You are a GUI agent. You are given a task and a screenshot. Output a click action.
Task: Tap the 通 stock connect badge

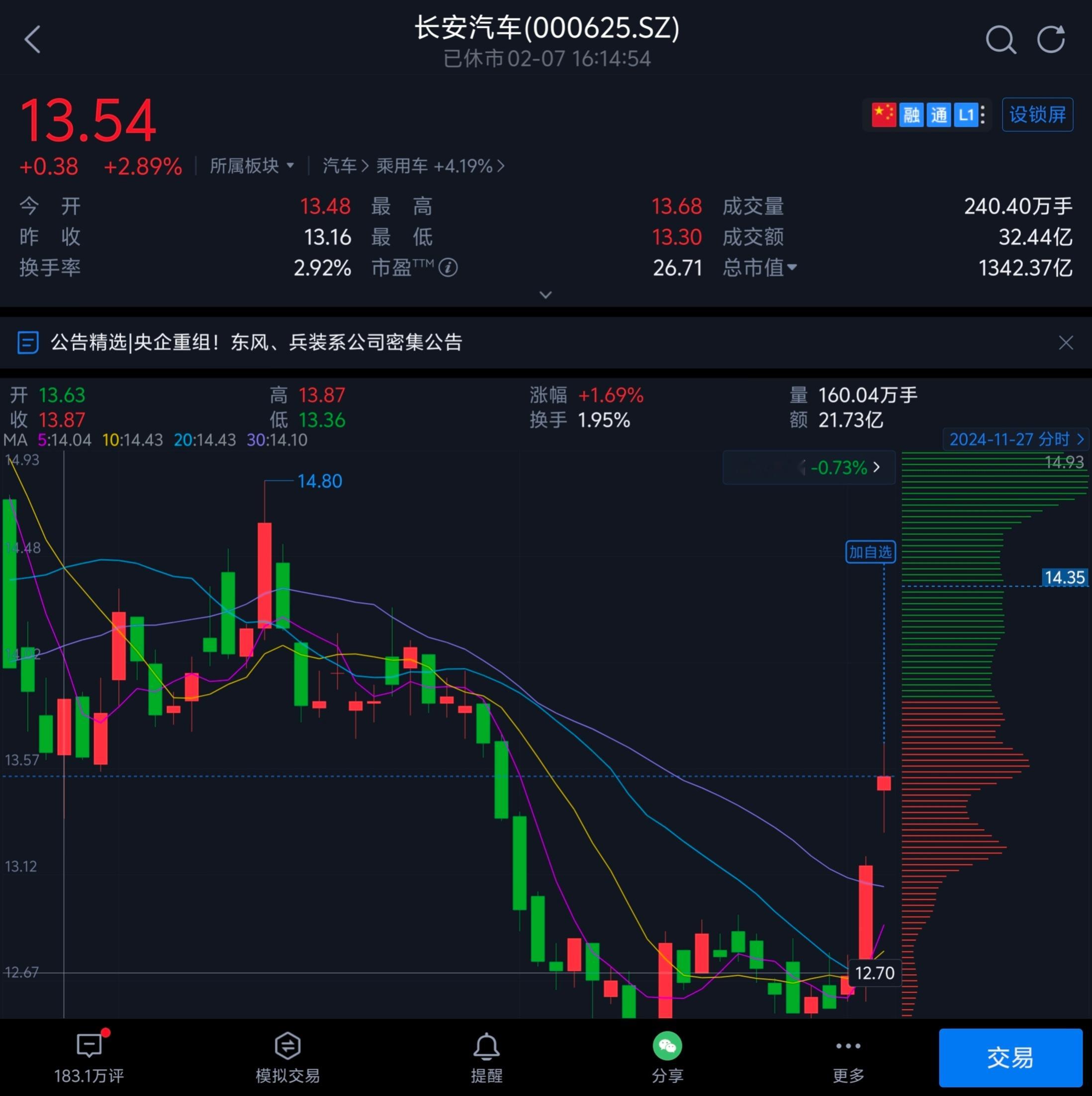pos(939,115)
